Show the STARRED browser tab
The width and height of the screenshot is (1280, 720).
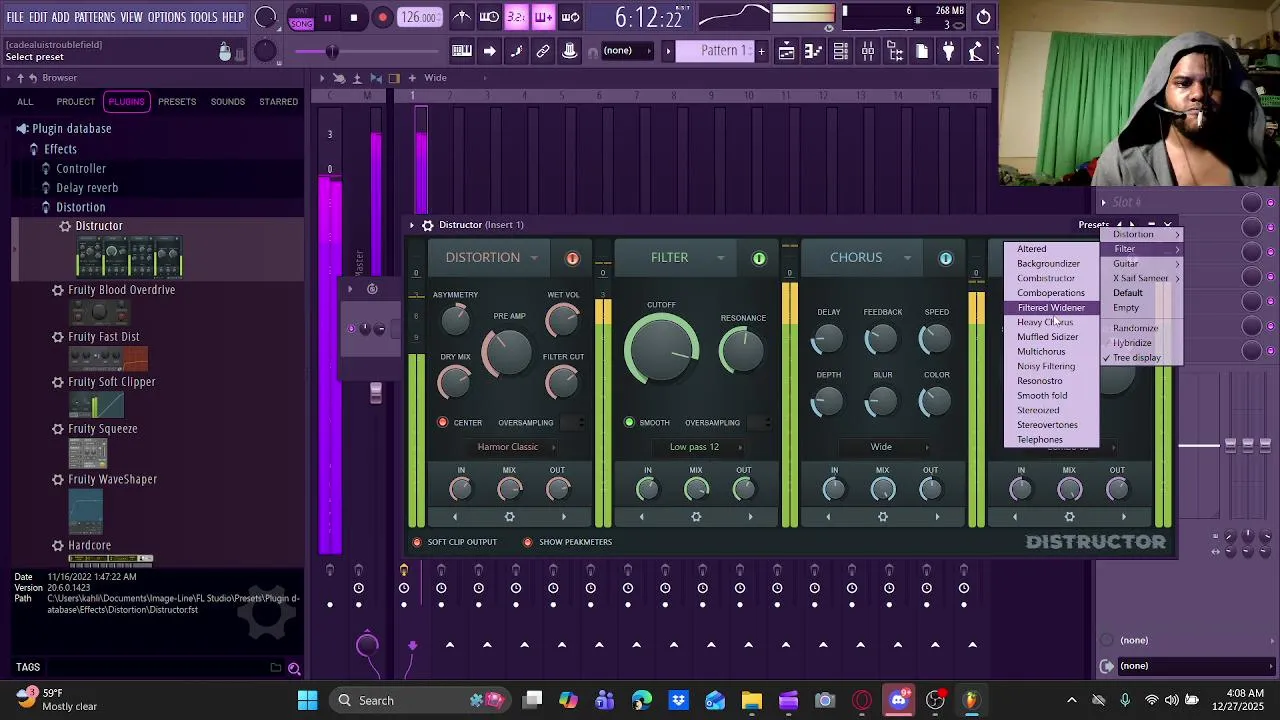point(278,101)
